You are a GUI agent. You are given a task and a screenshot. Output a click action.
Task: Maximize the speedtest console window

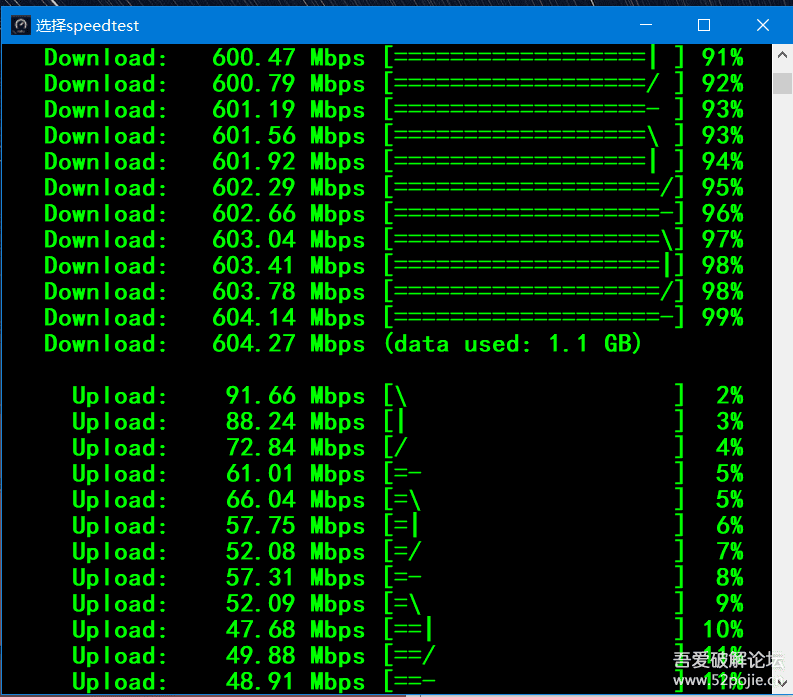click(x=703, y=25)
